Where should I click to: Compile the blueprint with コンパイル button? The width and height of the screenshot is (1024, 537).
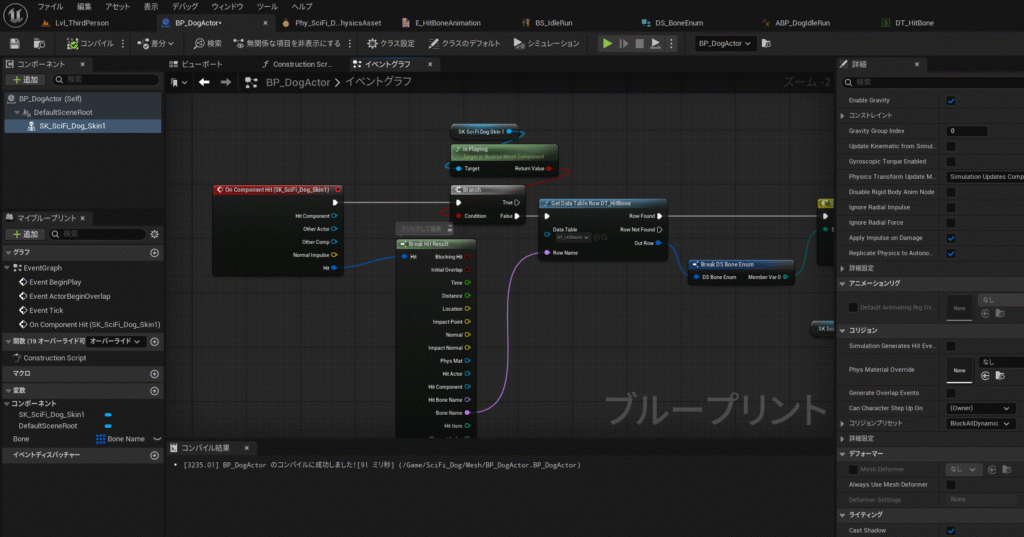(x=90, y=44)
